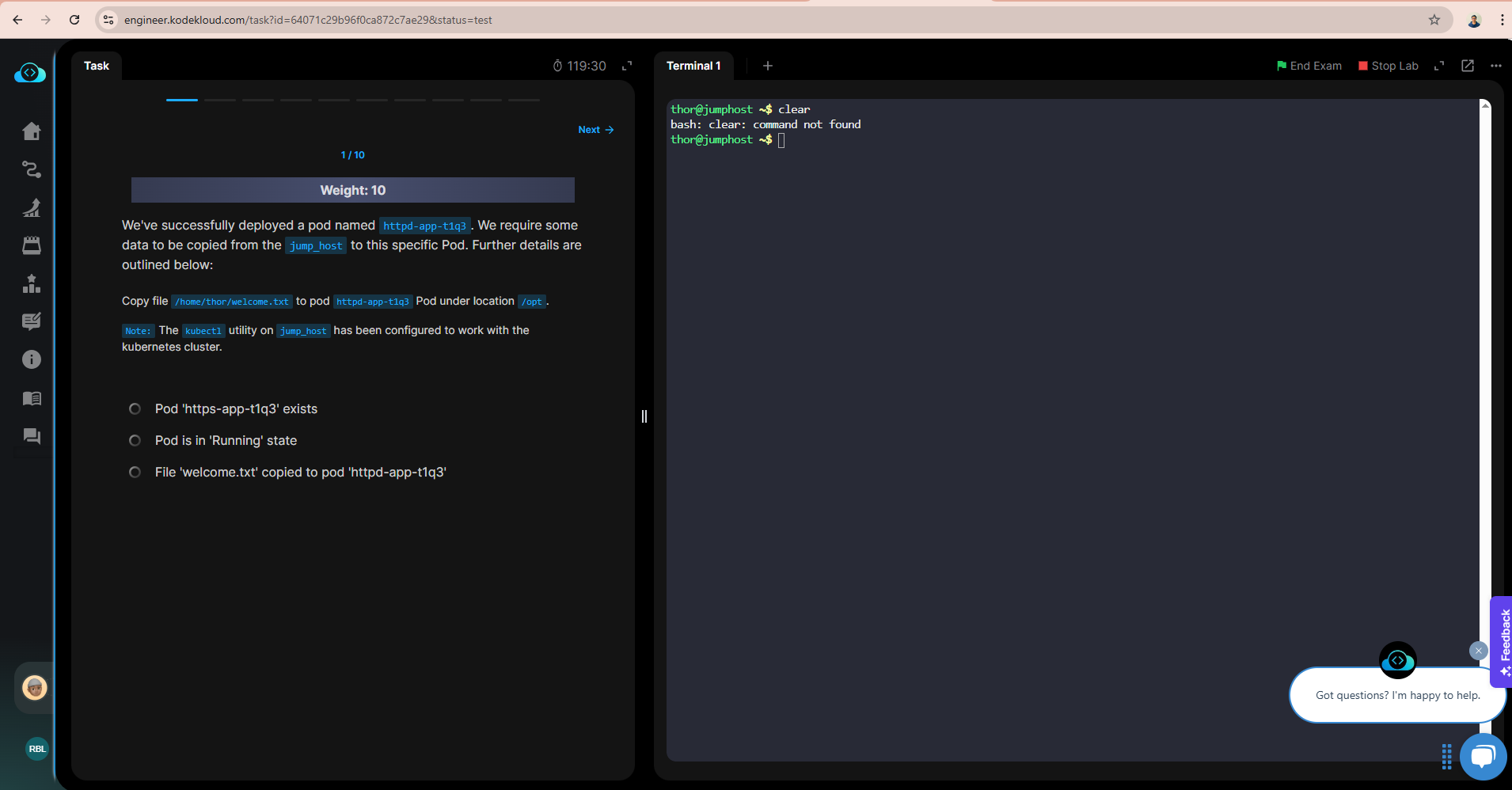Expand the terminal panel to fullscreen
The height and width of the screenshot is (790, 1512).
point(1439,66)
